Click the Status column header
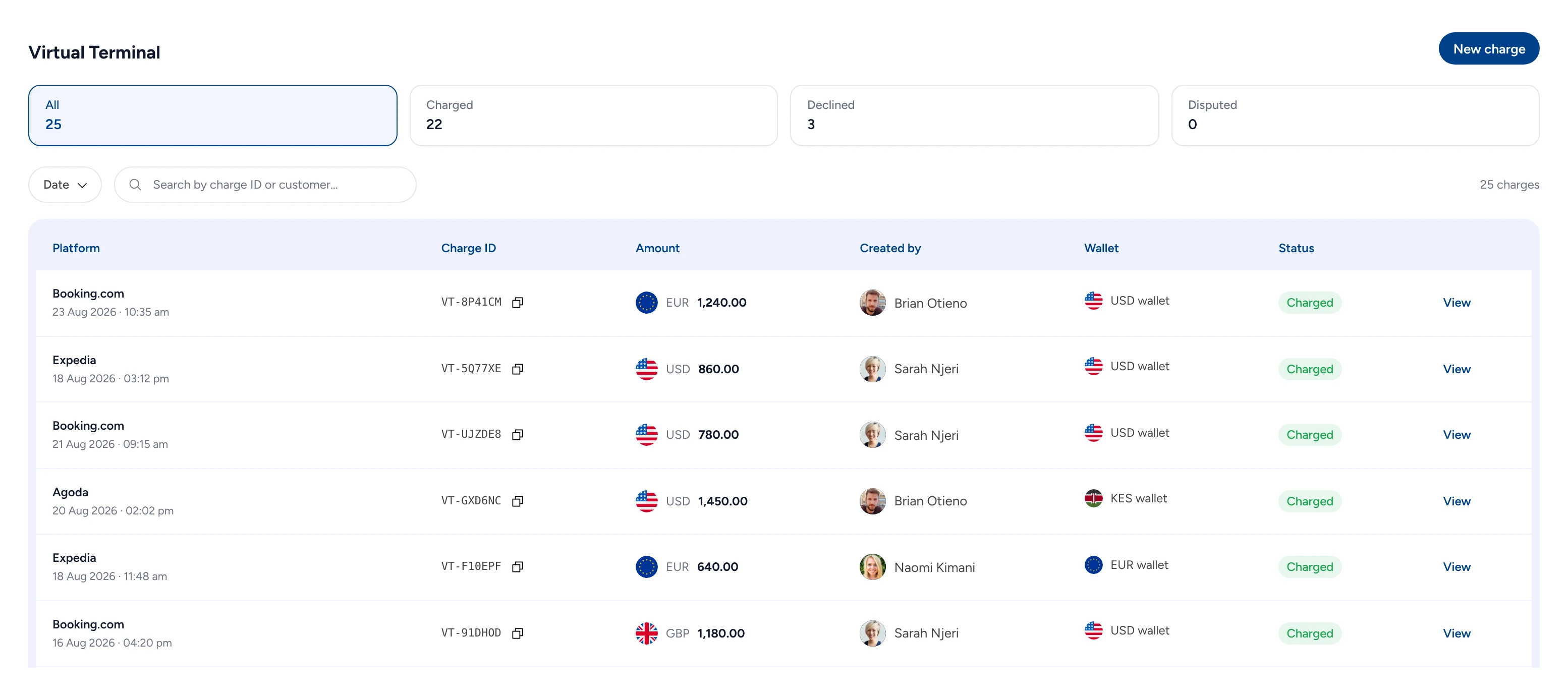Image resolution: width=1568 pixels, height=696 pixels. (x=1296, y=248)
